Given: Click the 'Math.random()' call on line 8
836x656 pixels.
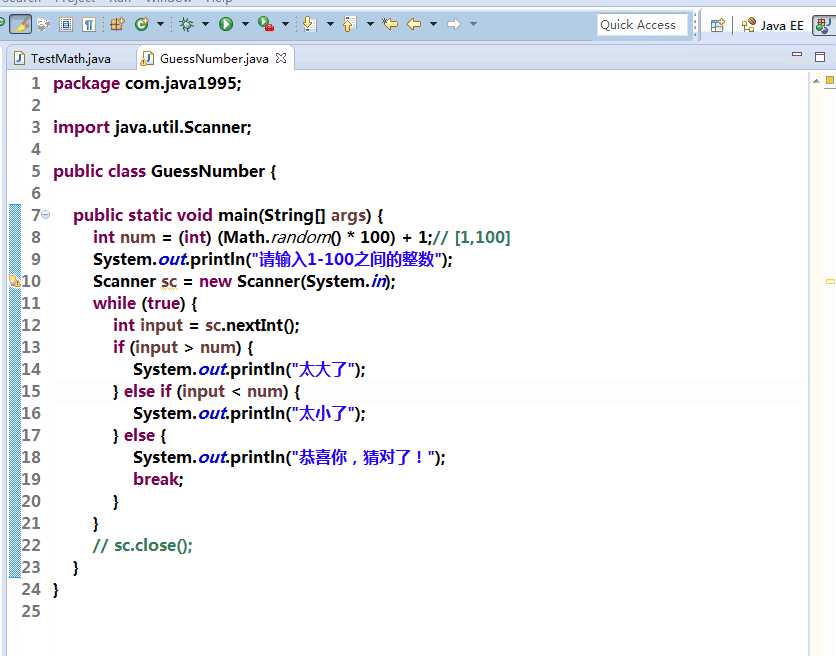Looking at the screenshot, I should [x=283, y=237].
